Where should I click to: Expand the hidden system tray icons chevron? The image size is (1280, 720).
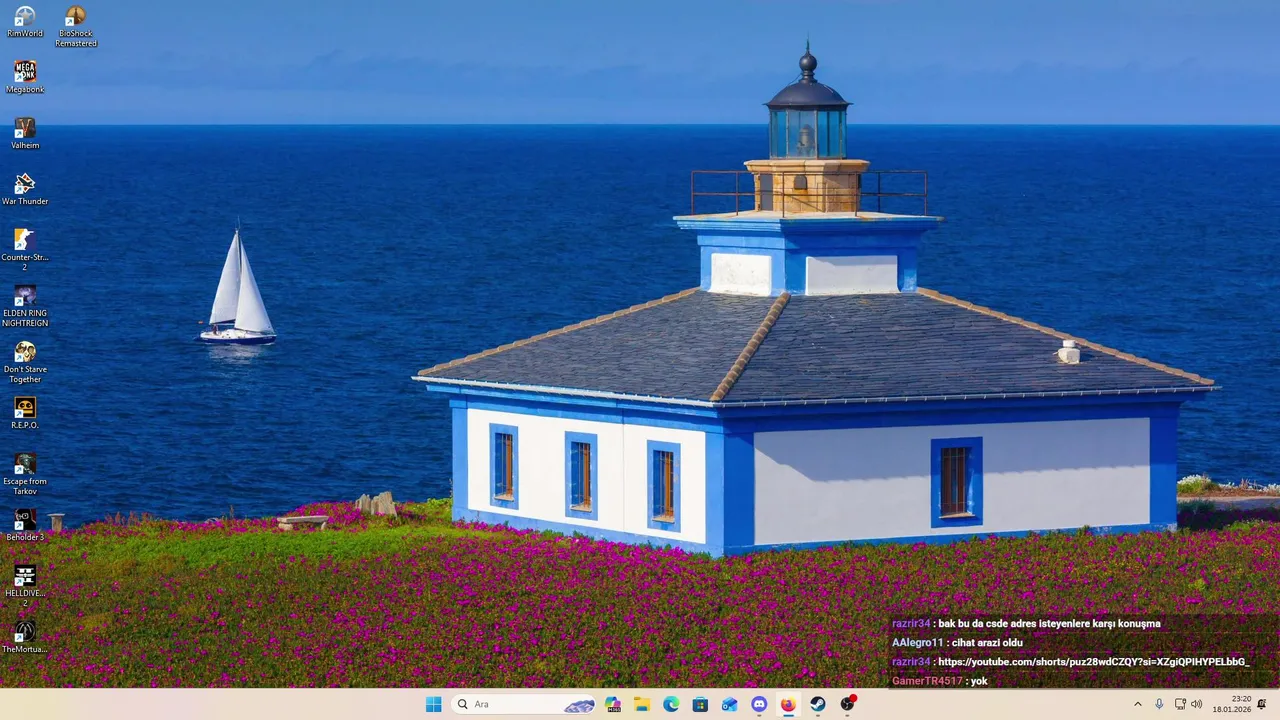point(1137,704)
